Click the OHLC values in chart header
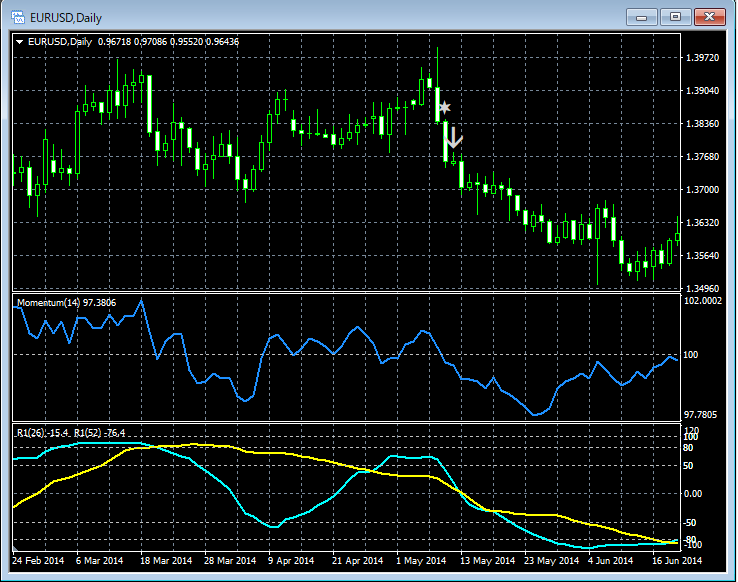This screenshot has height=582, width=738. coord(167,41)
